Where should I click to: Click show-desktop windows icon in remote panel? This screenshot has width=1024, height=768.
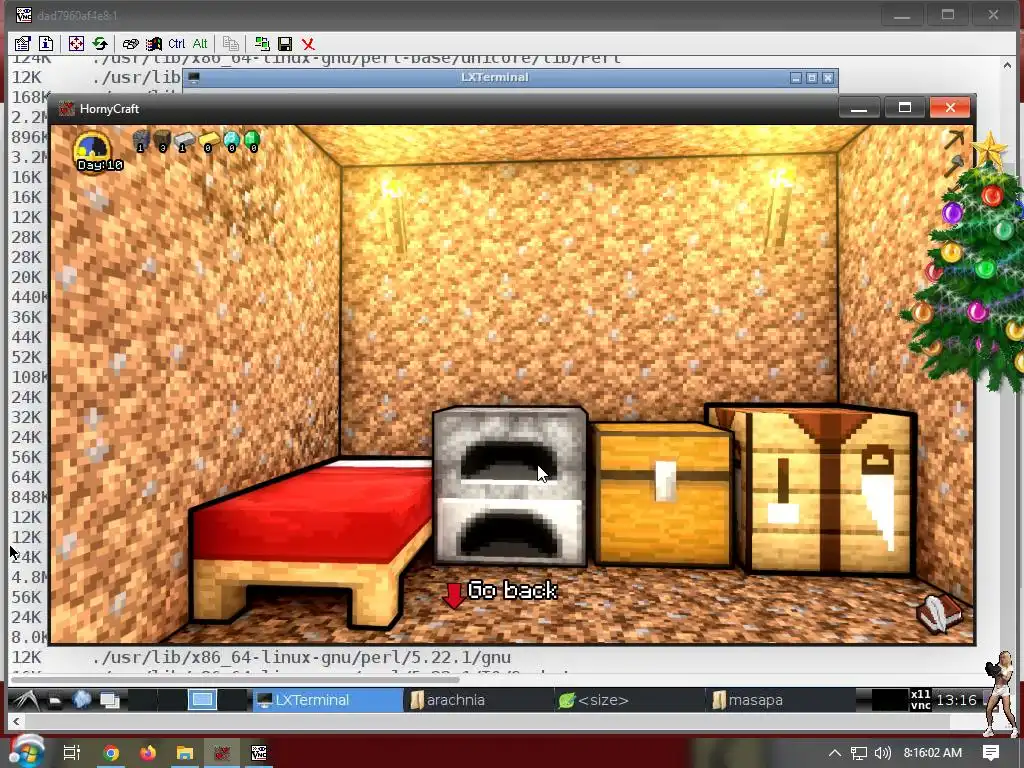click(110, 700)
